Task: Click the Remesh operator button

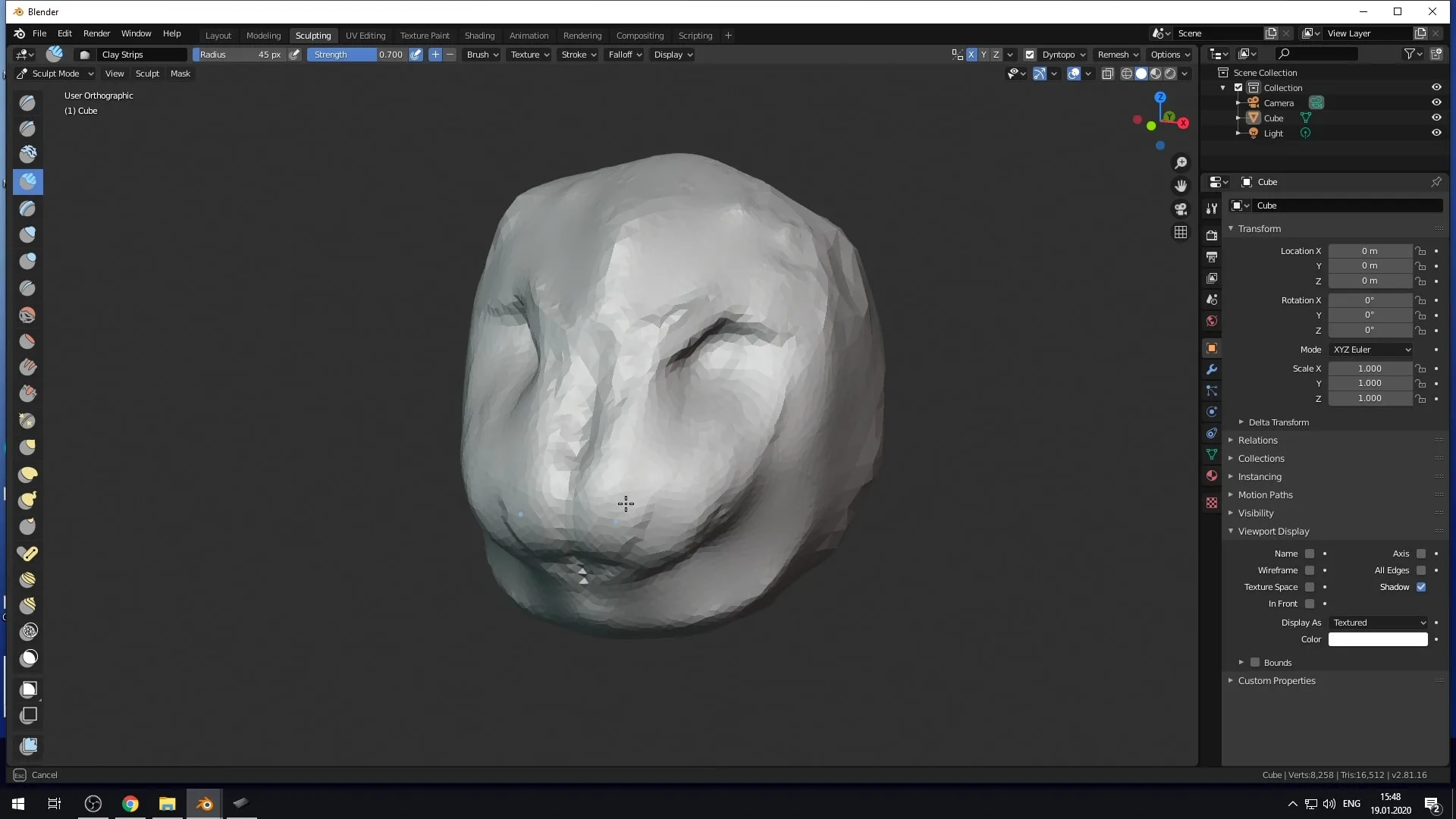Action: tap(1113, 54)
